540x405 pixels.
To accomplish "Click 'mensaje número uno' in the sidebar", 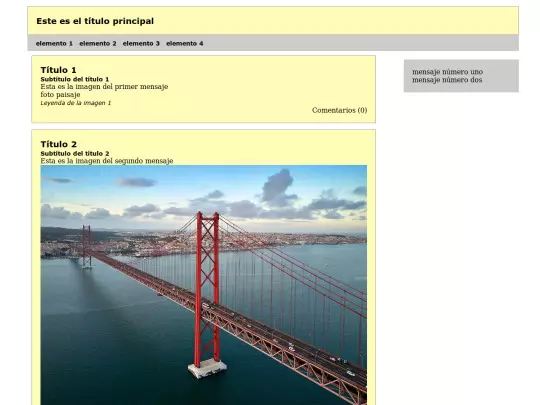I will pyautogui.click(x=447, y=72).
